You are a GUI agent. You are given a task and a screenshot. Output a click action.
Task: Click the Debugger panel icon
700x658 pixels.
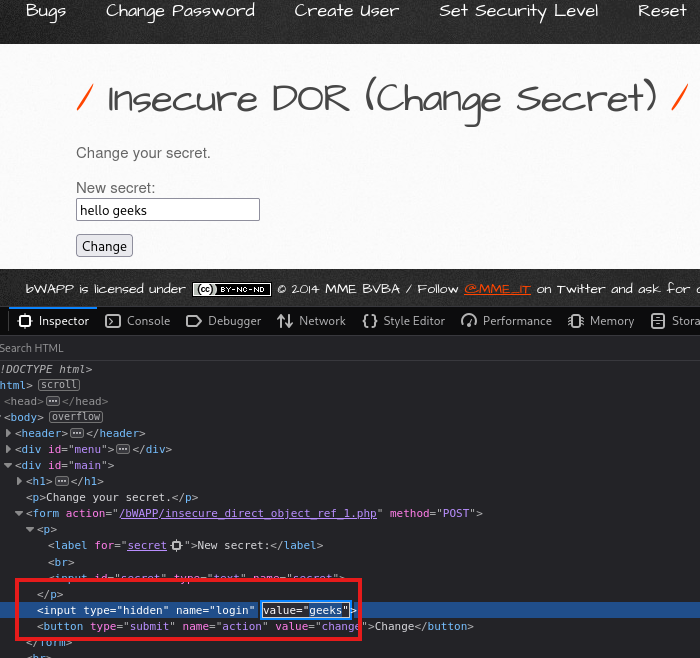point(192,321)
